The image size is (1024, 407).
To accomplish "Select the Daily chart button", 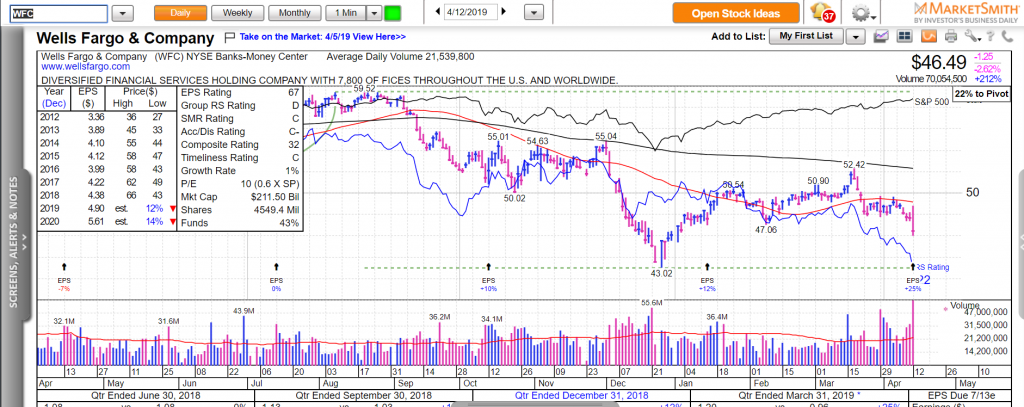I will pos(180,13).
